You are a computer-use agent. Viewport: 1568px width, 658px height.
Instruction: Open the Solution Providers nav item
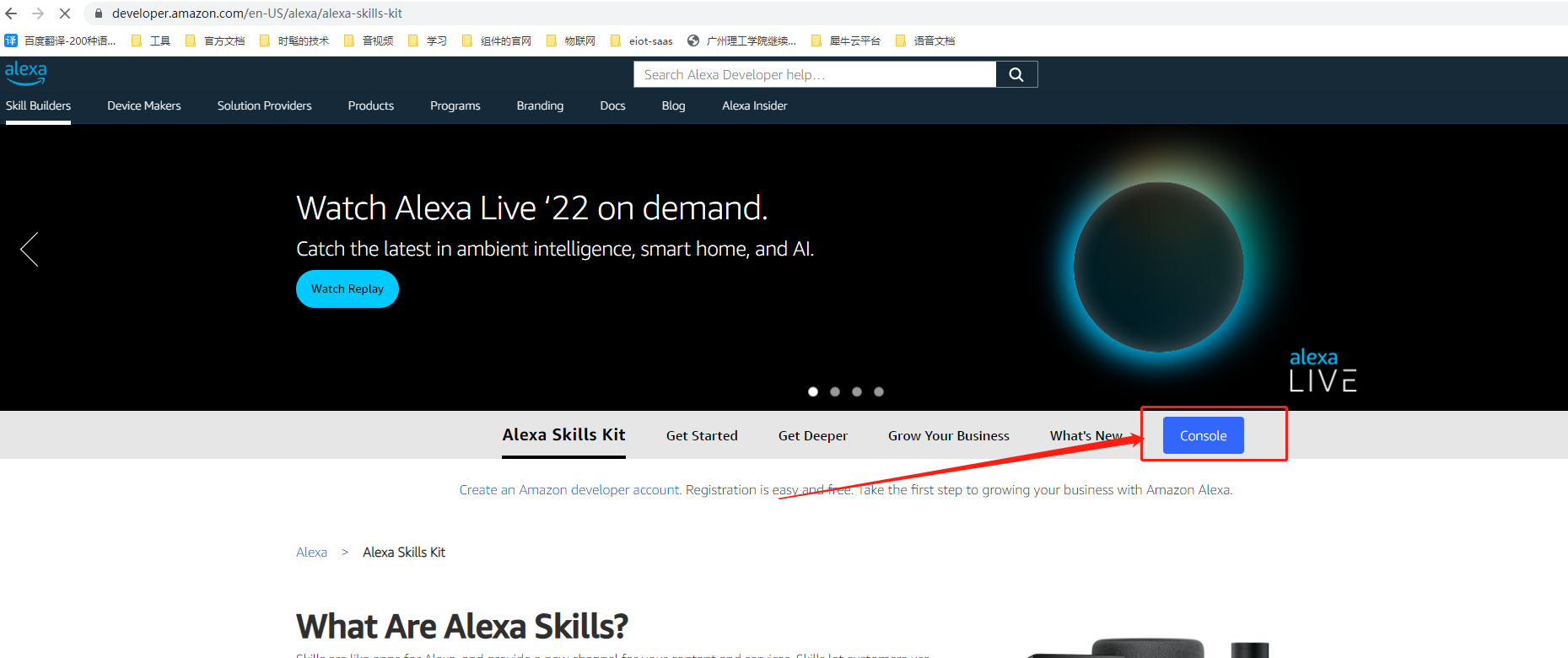pos(265,105)
